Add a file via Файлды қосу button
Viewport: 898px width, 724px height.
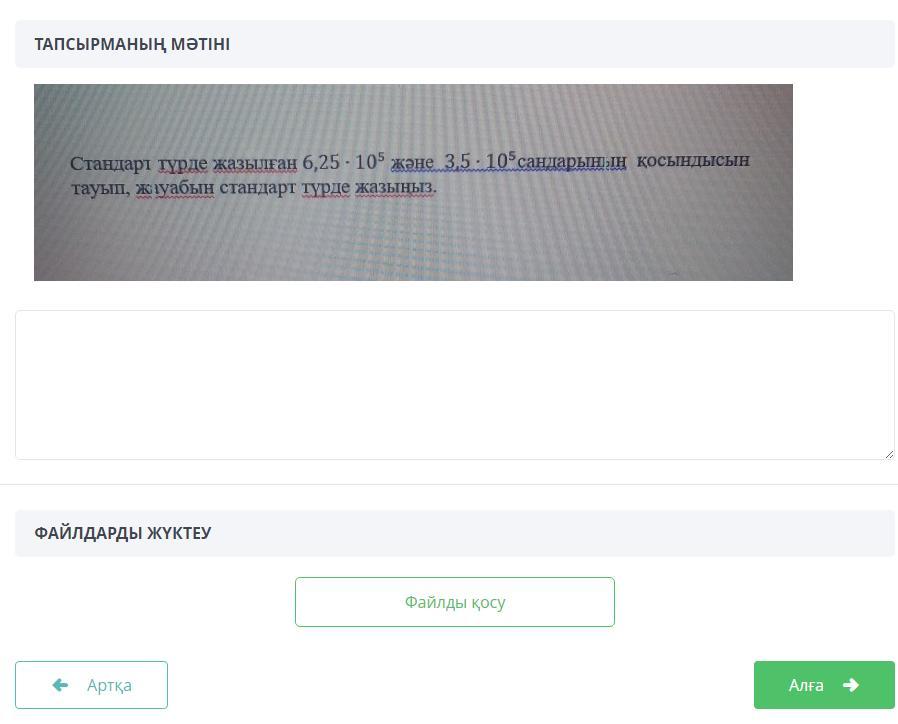pyautogui.click(x=455, y=602)
